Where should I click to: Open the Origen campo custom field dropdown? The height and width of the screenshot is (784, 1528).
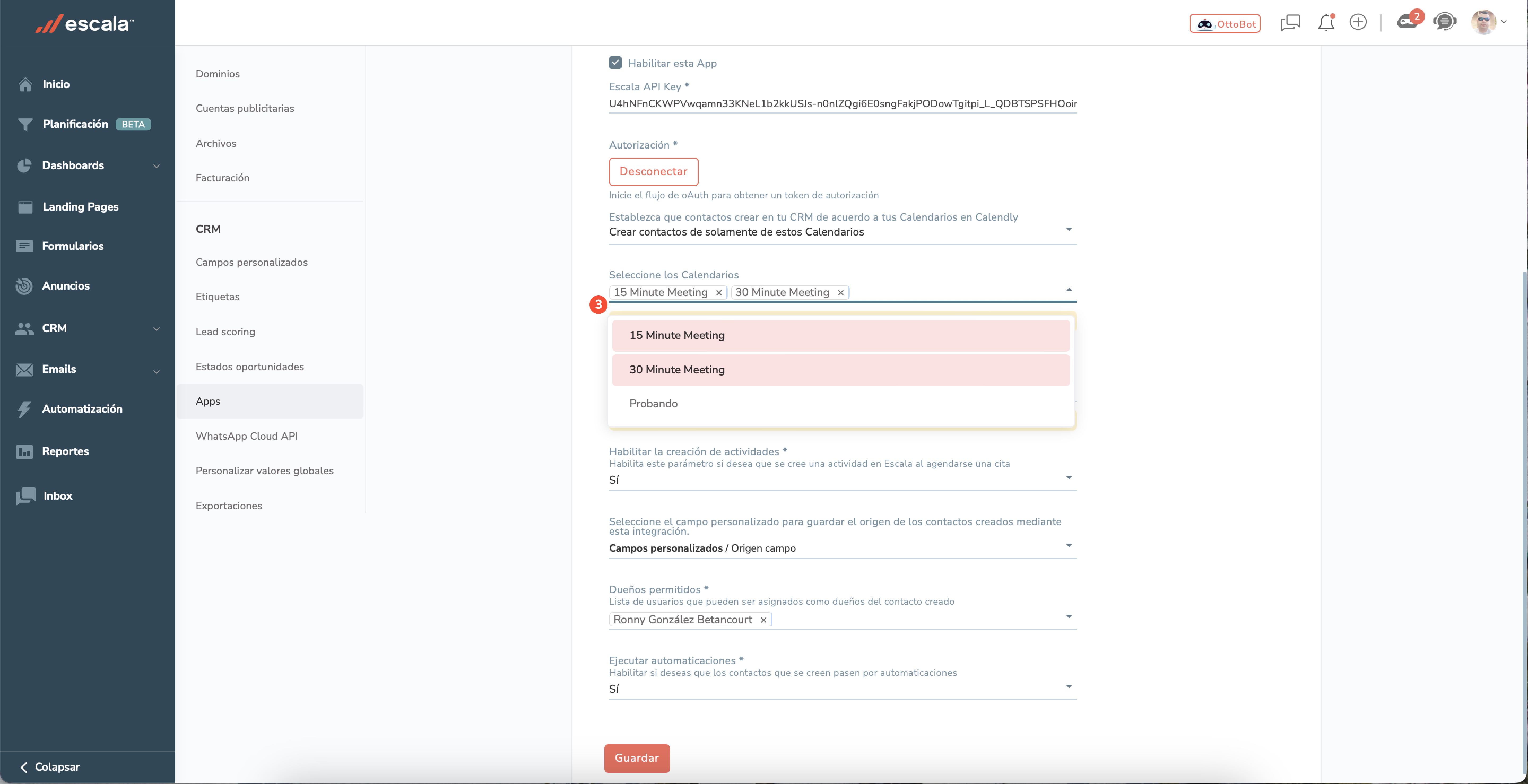[x=842, y=548]
